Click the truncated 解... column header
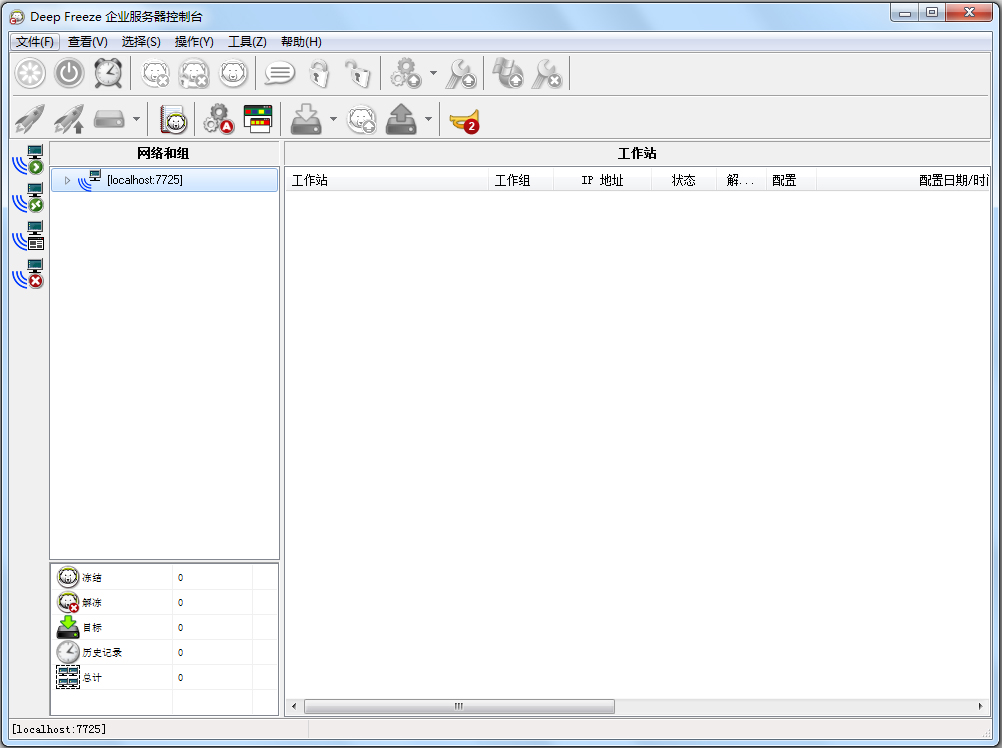Viewport: 1002px width, 748px height. coord(741,181)
